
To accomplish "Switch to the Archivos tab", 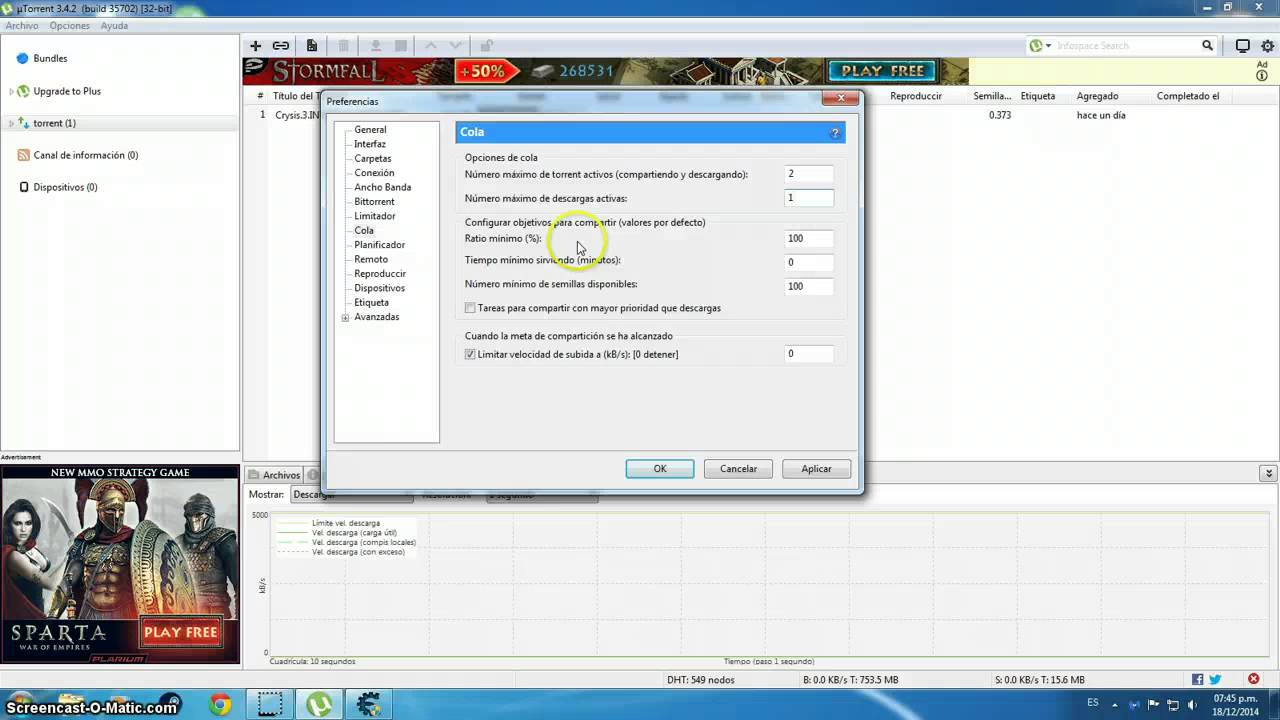I will tap(274, 475).
